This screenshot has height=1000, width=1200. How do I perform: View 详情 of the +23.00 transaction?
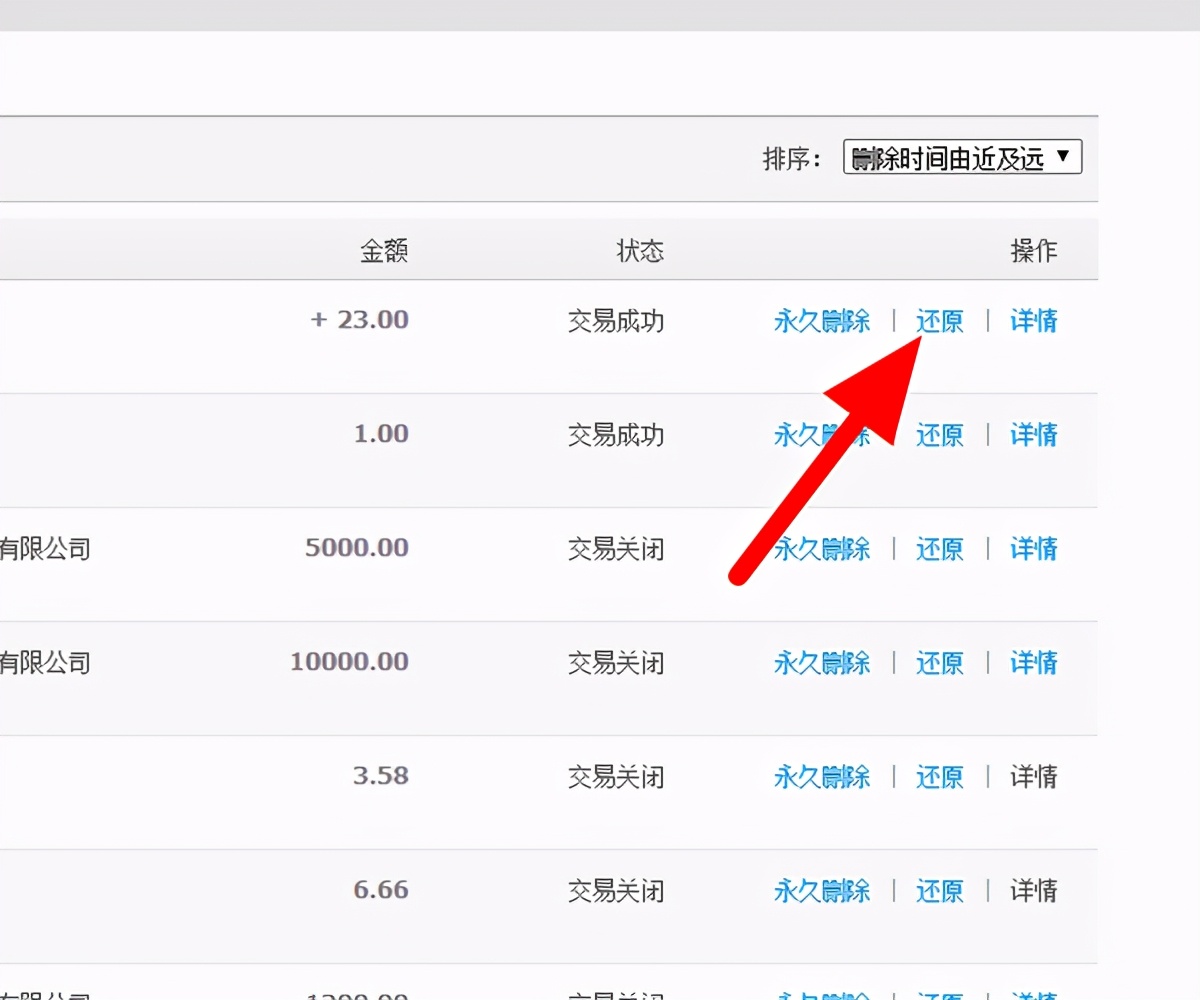click(x=1032, y=322)
